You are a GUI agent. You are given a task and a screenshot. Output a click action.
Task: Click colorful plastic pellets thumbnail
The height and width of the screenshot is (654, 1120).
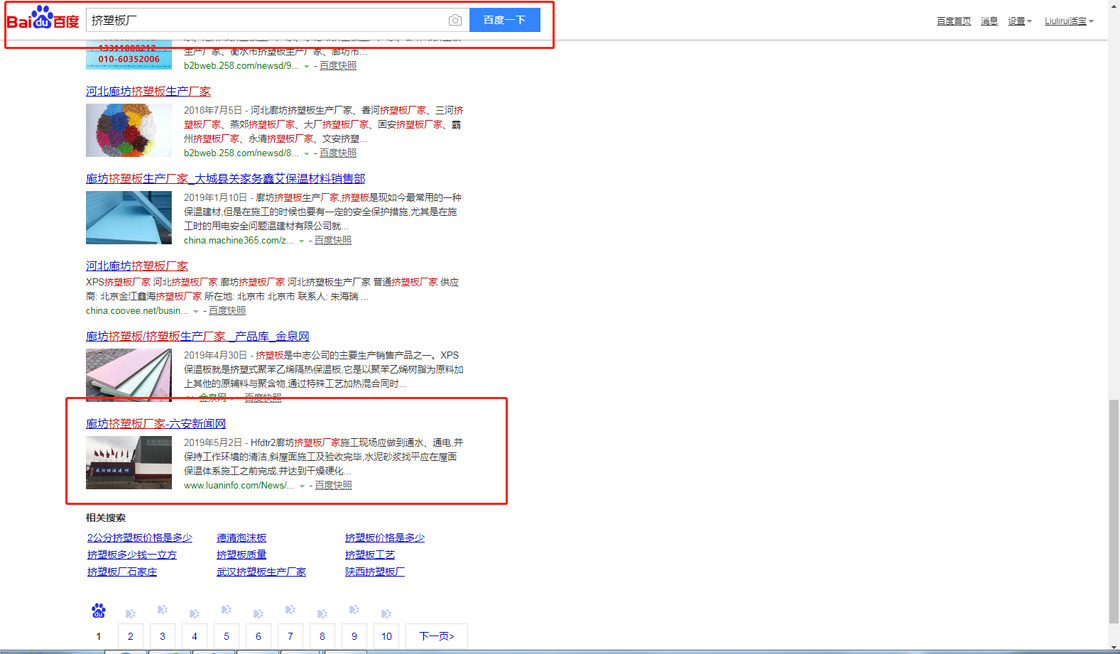coord(129,130)
